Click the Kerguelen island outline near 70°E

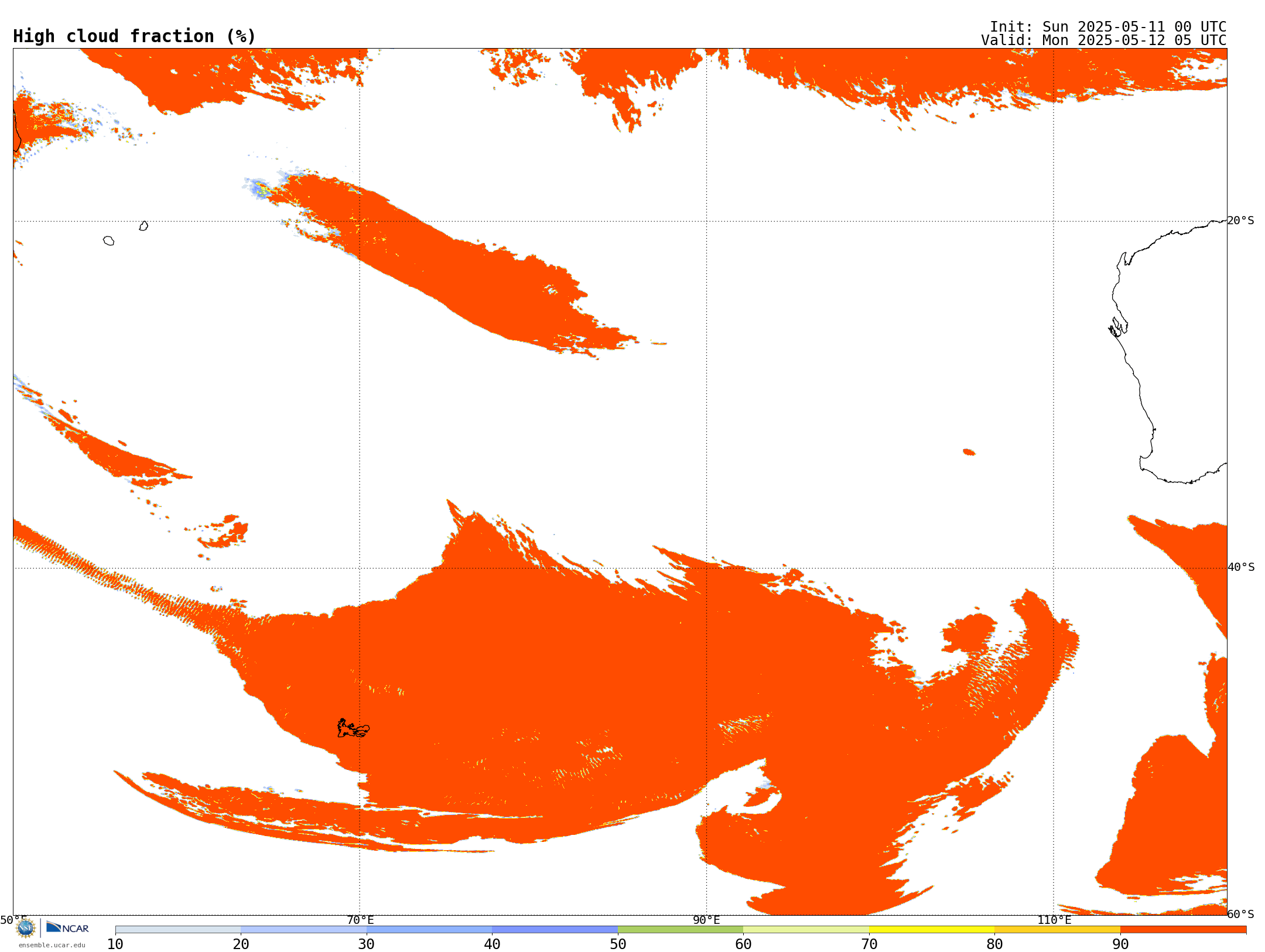point(353,728)
